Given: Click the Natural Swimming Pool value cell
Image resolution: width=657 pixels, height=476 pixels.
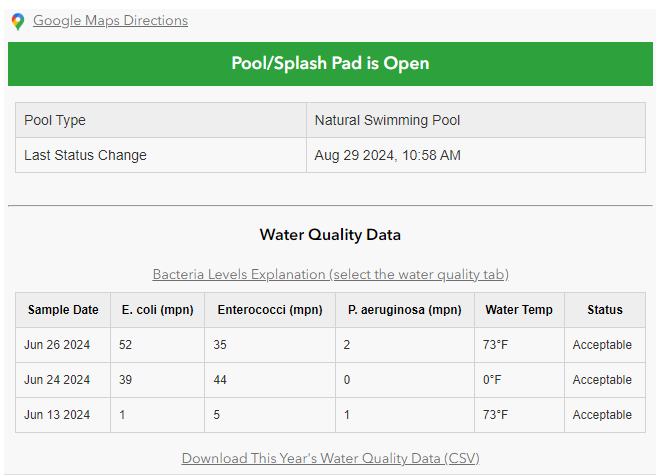Looking at the screenshot, I should [387, 120].
